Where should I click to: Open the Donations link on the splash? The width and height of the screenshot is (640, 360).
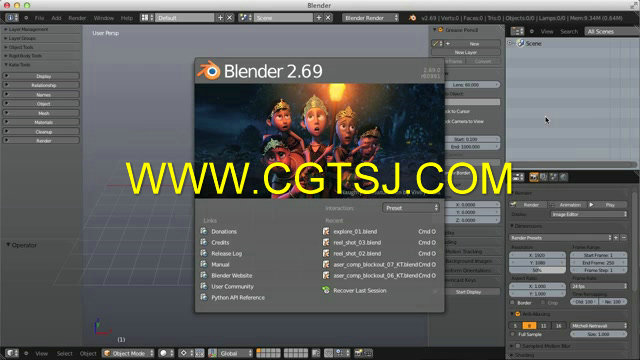[x=224, y=231]
